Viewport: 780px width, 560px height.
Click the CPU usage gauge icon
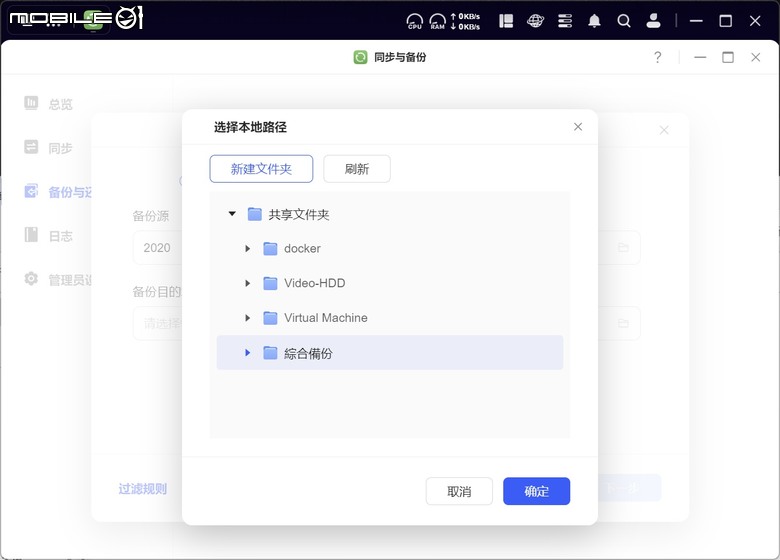[415, 20]
